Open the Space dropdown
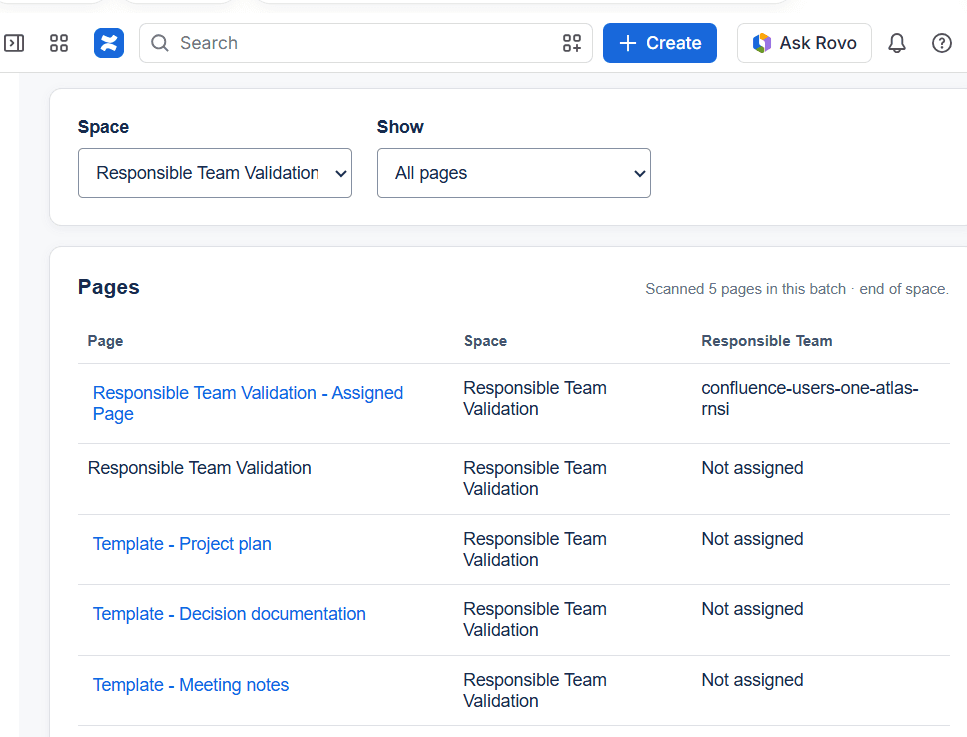This screenshot has width=967, height=737. pos(215,173)
